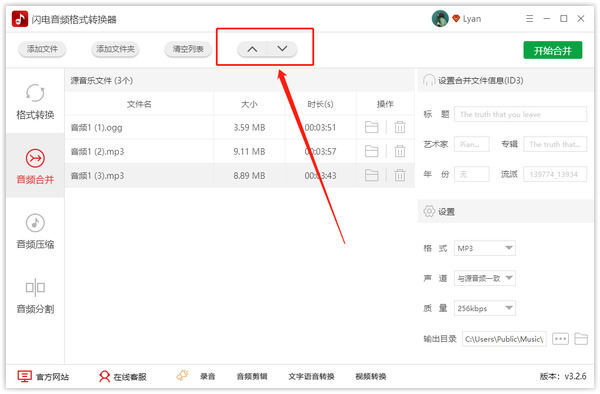Open the 格式 MP3 format dropdown
The height and width of the screenshot is (394, 600).
pos(484,248)
